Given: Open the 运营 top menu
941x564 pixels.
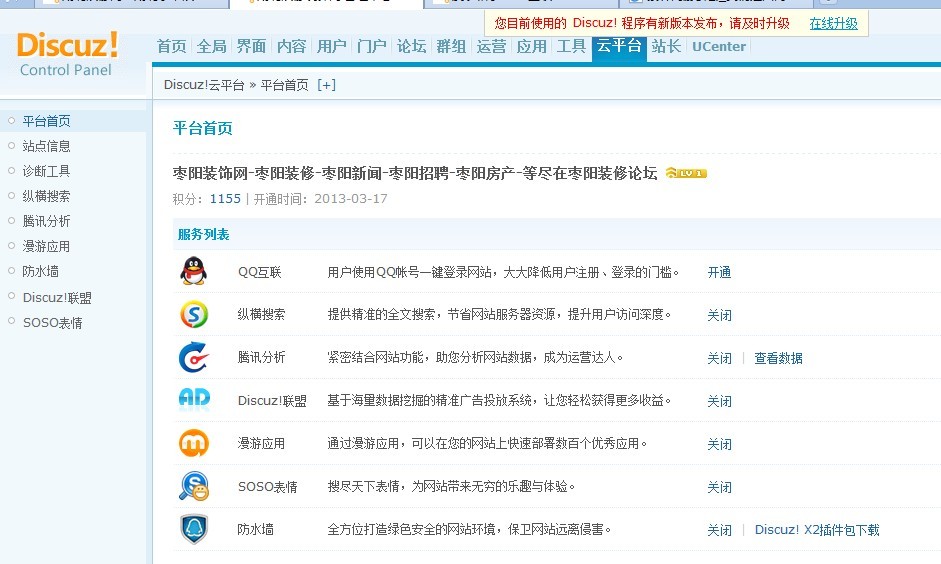Looking at the screenshot, I should [492, 46].
